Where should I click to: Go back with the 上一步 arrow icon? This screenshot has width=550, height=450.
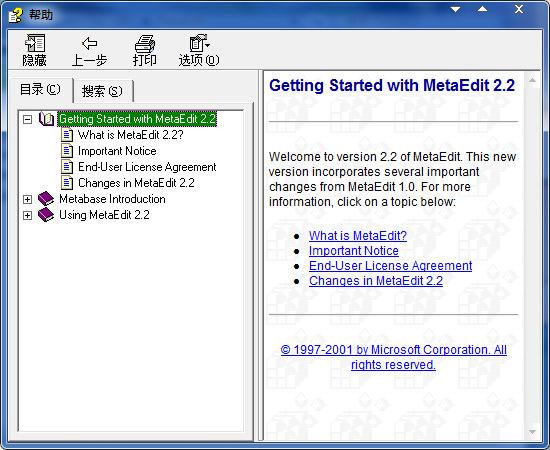point(89,44)
